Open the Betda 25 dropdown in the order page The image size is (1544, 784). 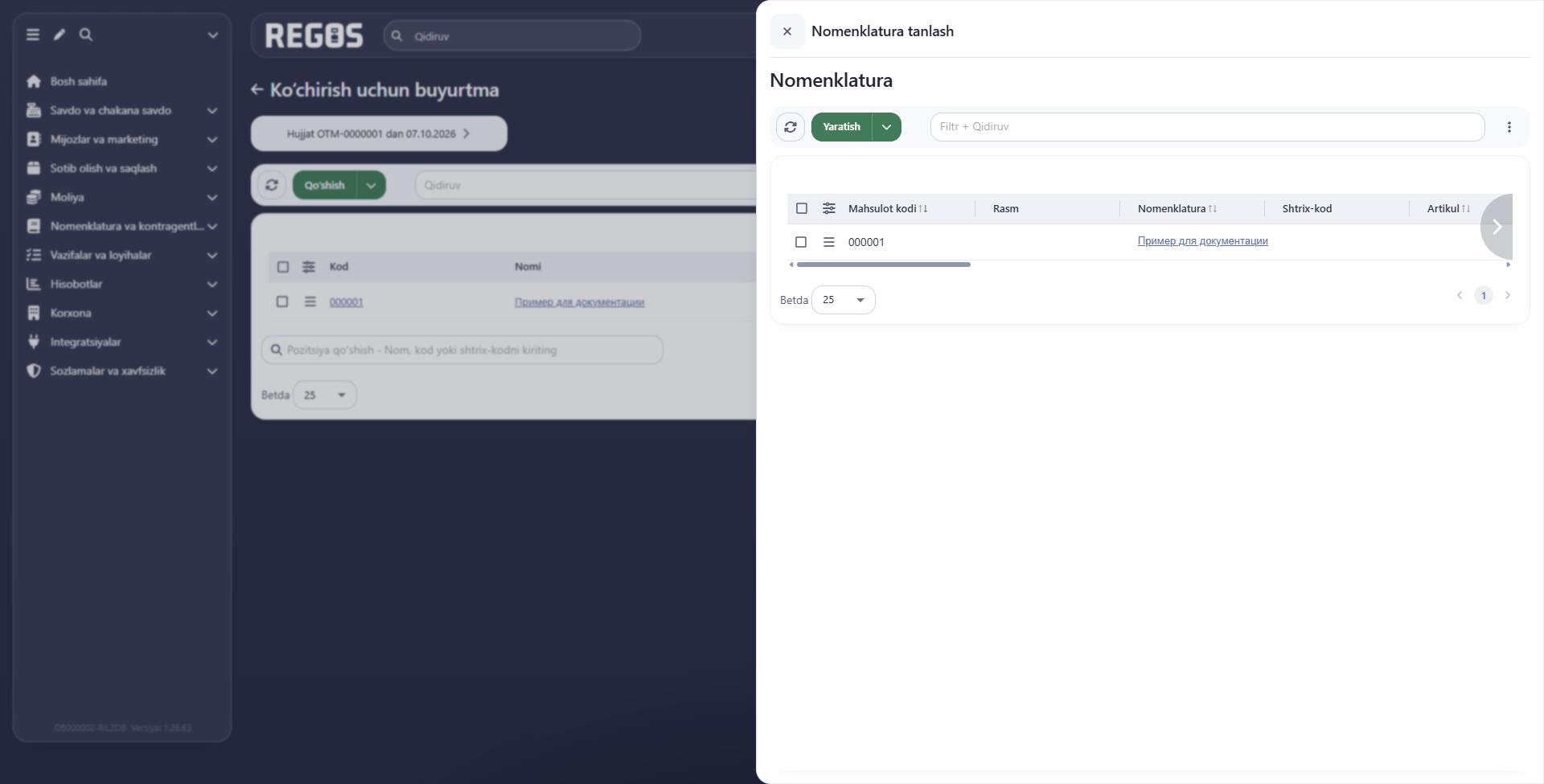(325, 395)
